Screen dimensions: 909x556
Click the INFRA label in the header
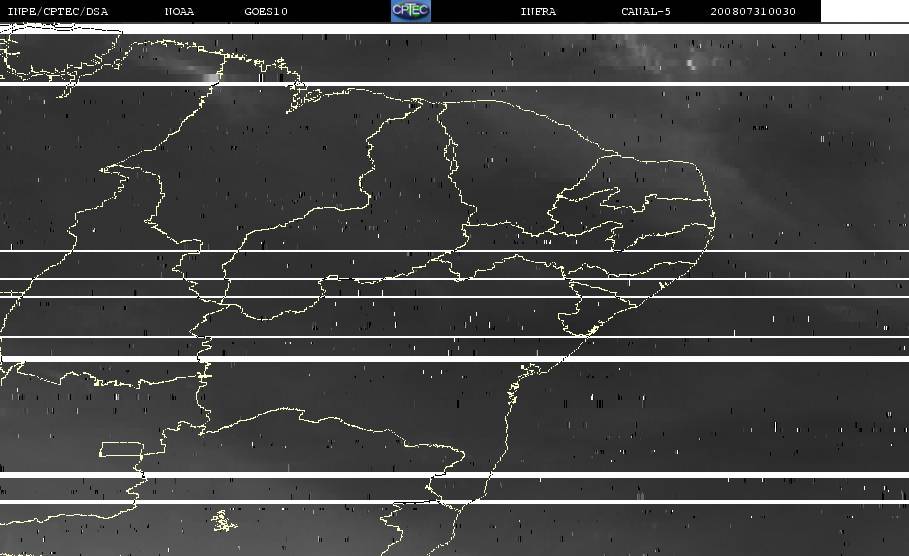point(538,12)
